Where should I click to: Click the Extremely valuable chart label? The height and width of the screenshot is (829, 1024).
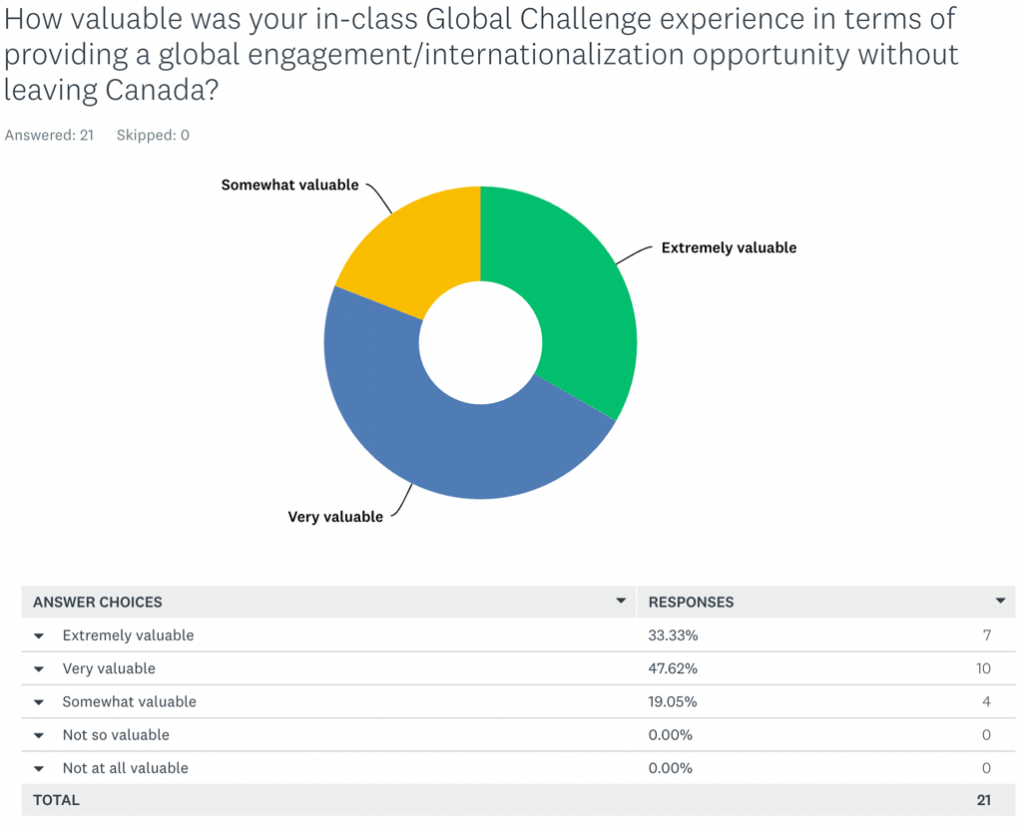(729, 248)
